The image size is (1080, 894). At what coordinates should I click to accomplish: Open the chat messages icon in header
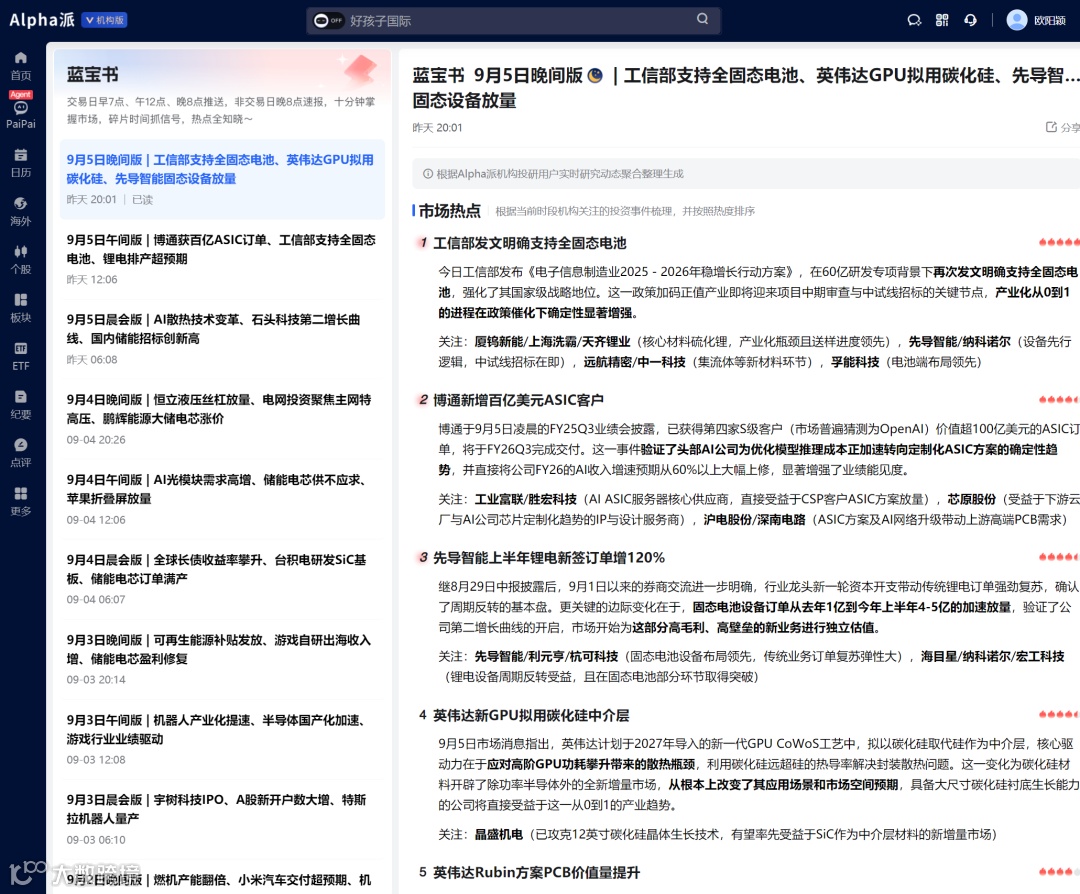(913, 20)
